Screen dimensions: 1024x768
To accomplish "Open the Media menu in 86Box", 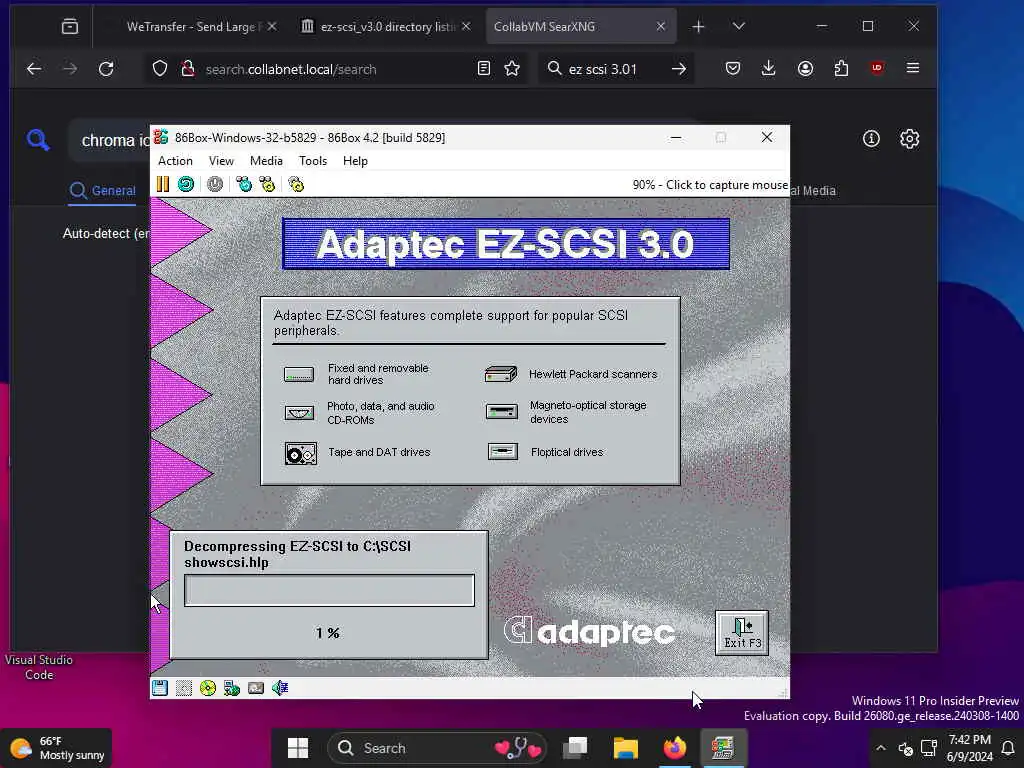I will tap(266, 161).
